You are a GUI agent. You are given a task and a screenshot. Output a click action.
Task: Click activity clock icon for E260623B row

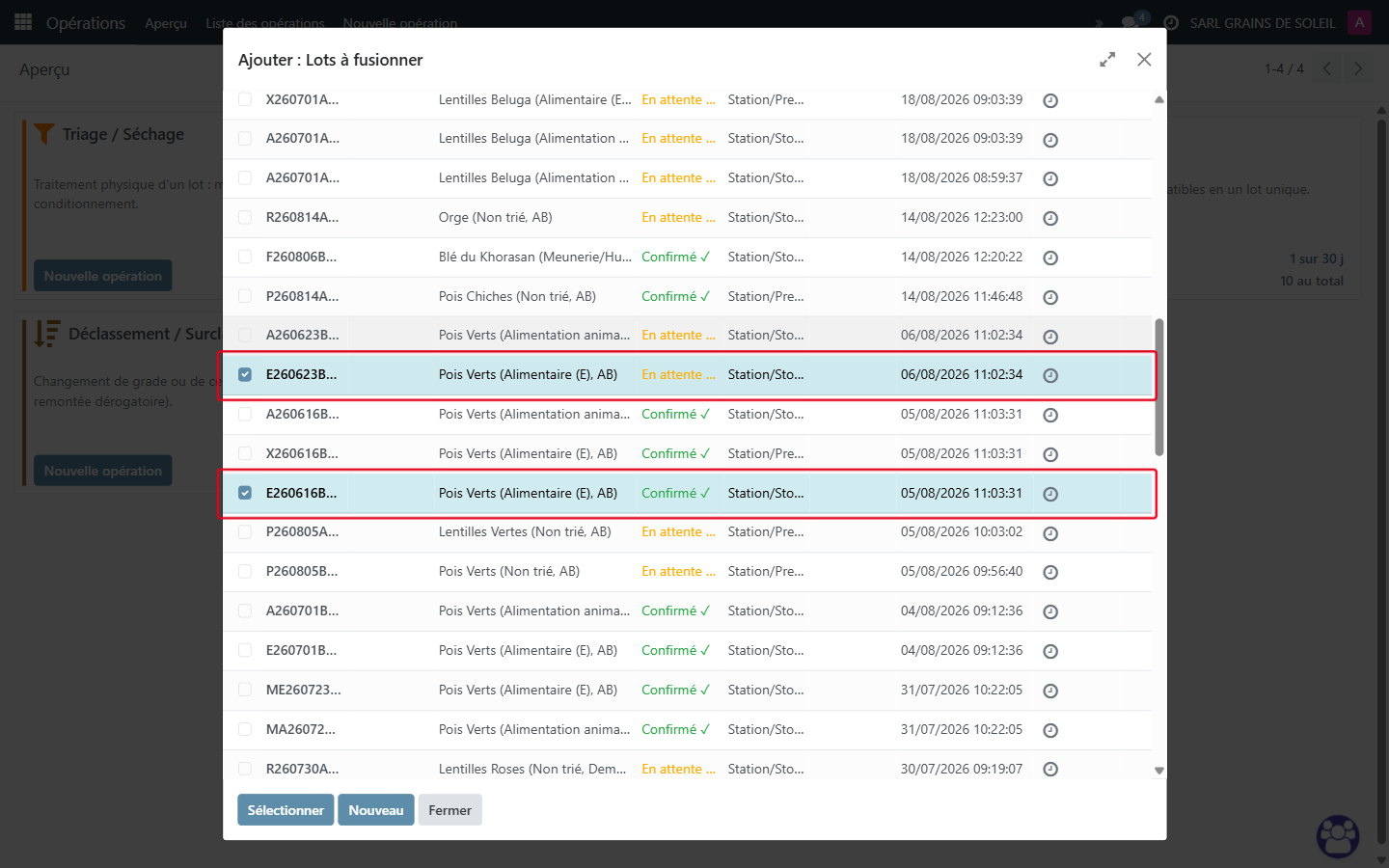tap(1050, 375)
